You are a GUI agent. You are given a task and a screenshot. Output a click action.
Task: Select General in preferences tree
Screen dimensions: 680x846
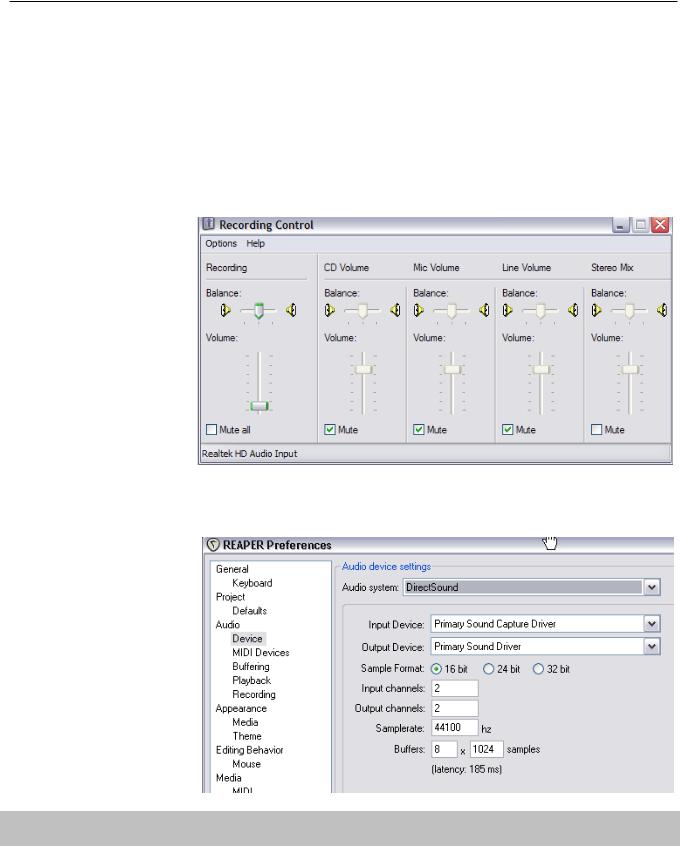tap(232, 569)
